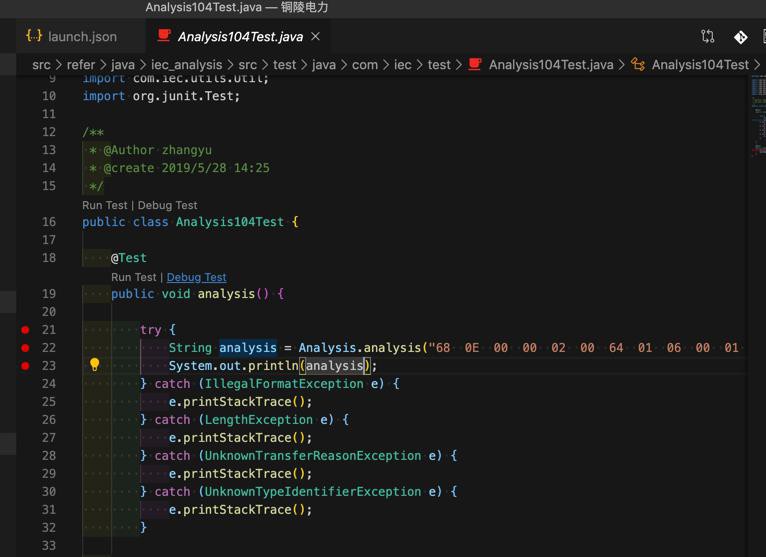Click the minimap on the right edge
The height and width of the screenshot is (557, 766).
coord(758,117)
